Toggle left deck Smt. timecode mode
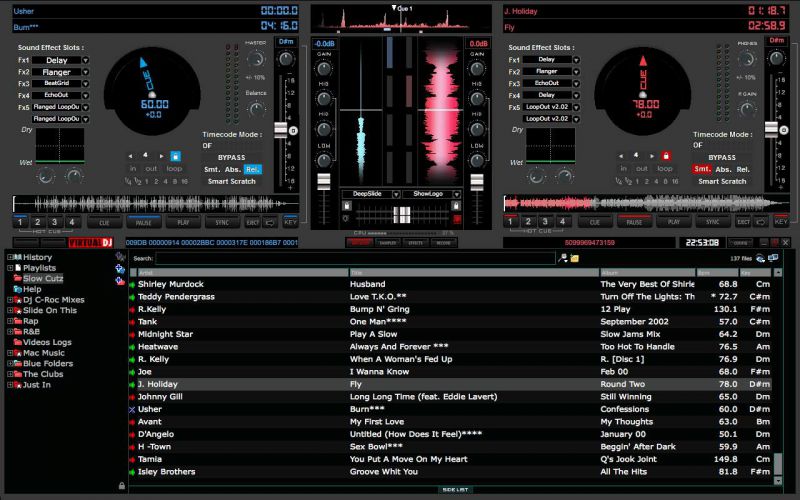Image resolution: width=800 pixels, height=500 pixels. (x=212, y=169)
